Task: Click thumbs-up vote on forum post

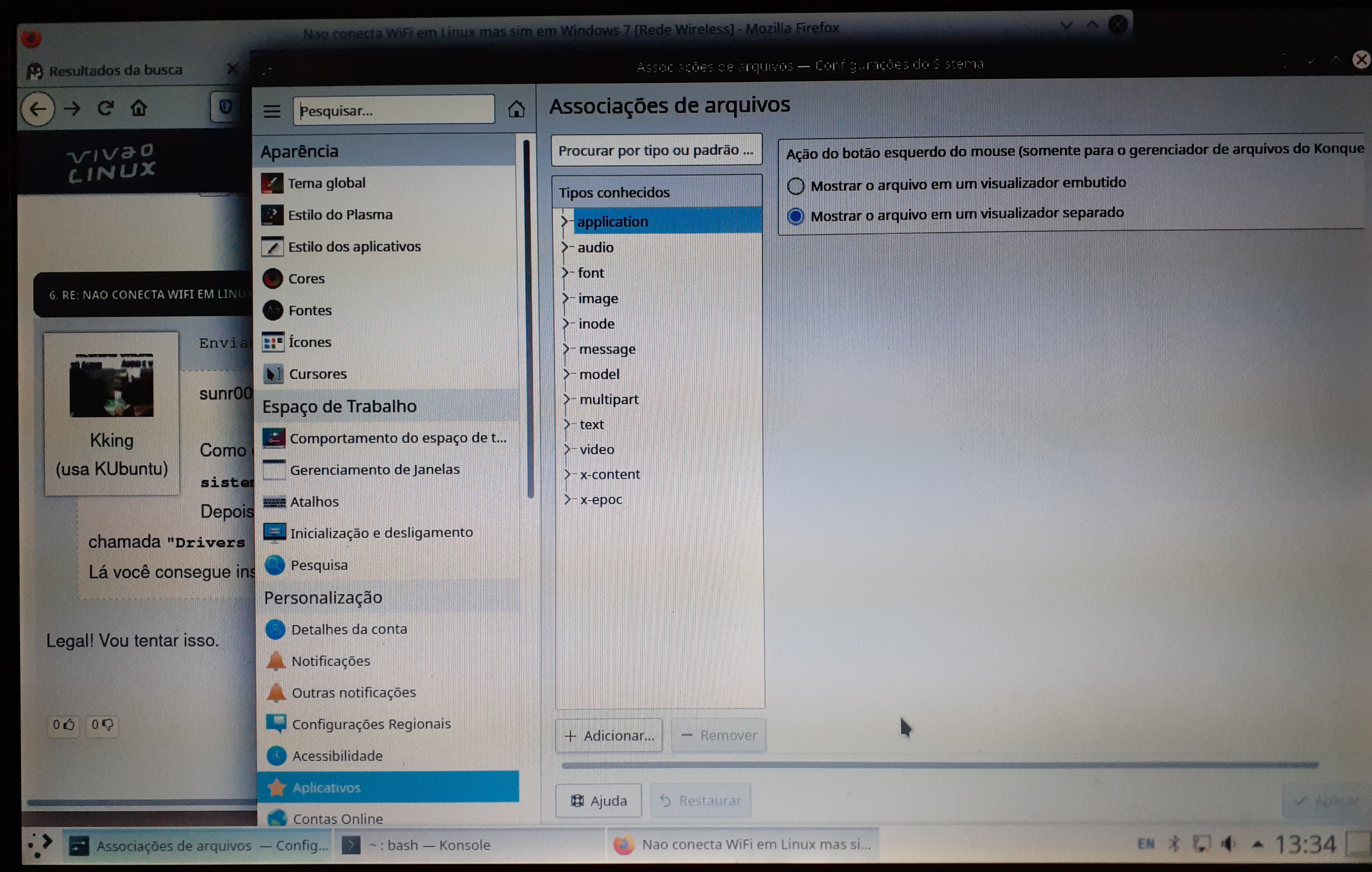Action: click(63, 724)
